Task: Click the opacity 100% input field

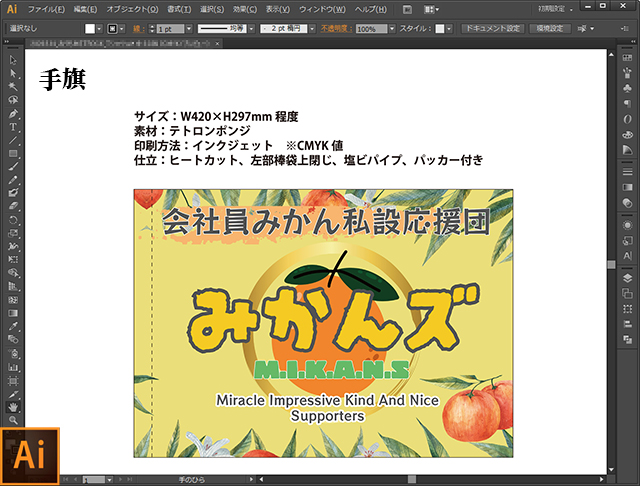Action: [x=371, y=29]
